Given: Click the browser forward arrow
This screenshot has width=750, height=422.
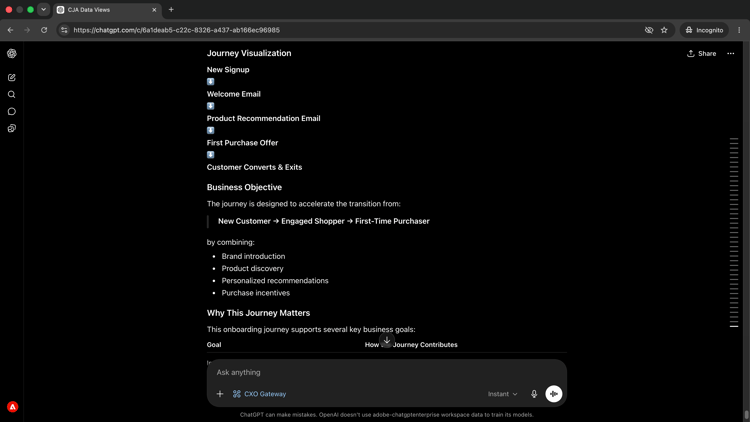Looking at the screenshot, I should point(27,30).
